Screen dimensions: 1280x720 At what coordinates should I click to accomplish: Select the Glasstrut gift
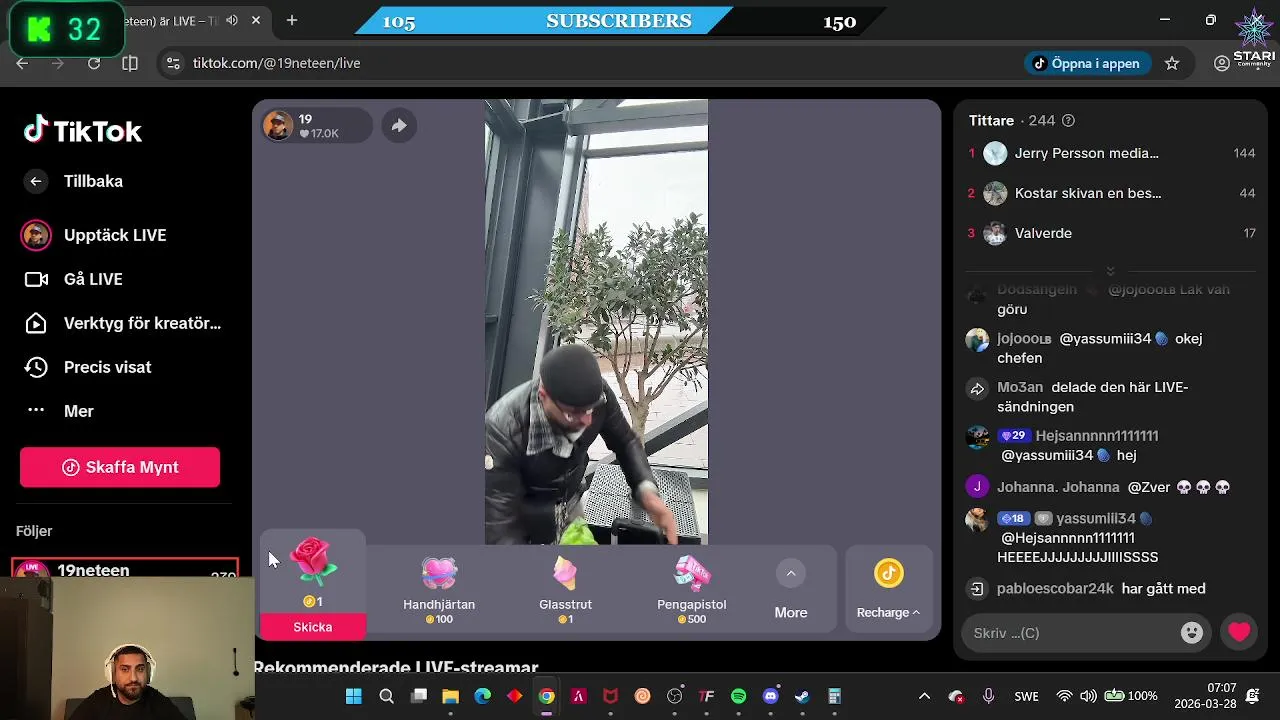565,590
